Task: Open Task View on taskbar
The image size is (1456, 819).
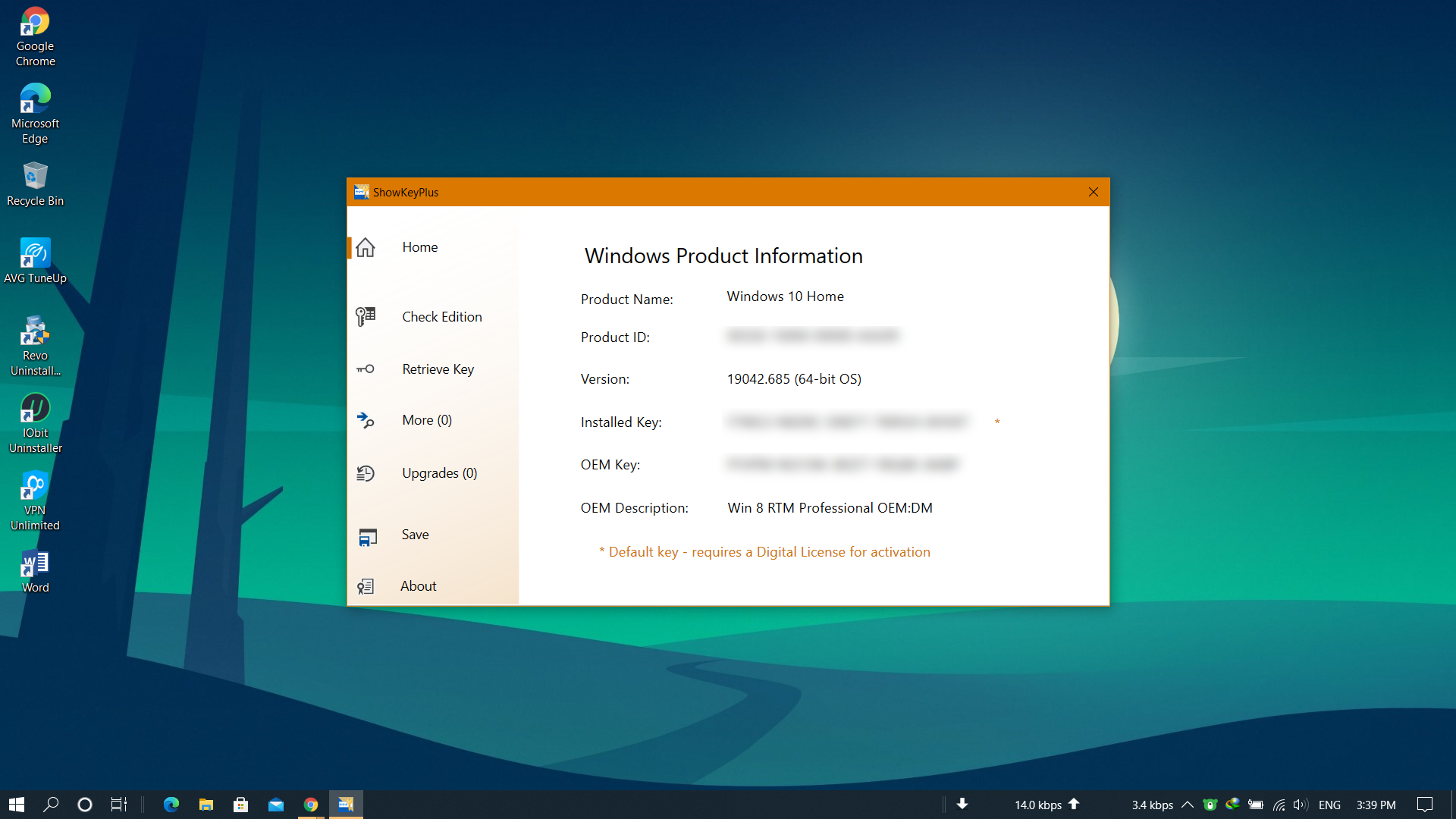Action: click(x=119, y=805)
